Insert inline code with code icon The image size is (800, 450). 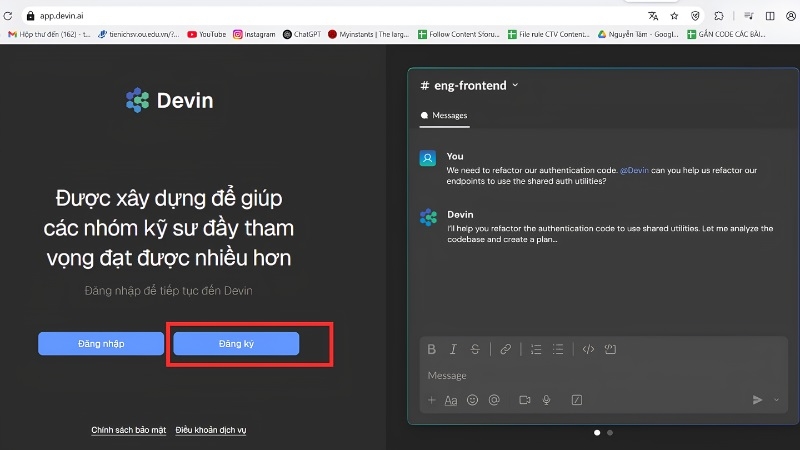[588, 349]
